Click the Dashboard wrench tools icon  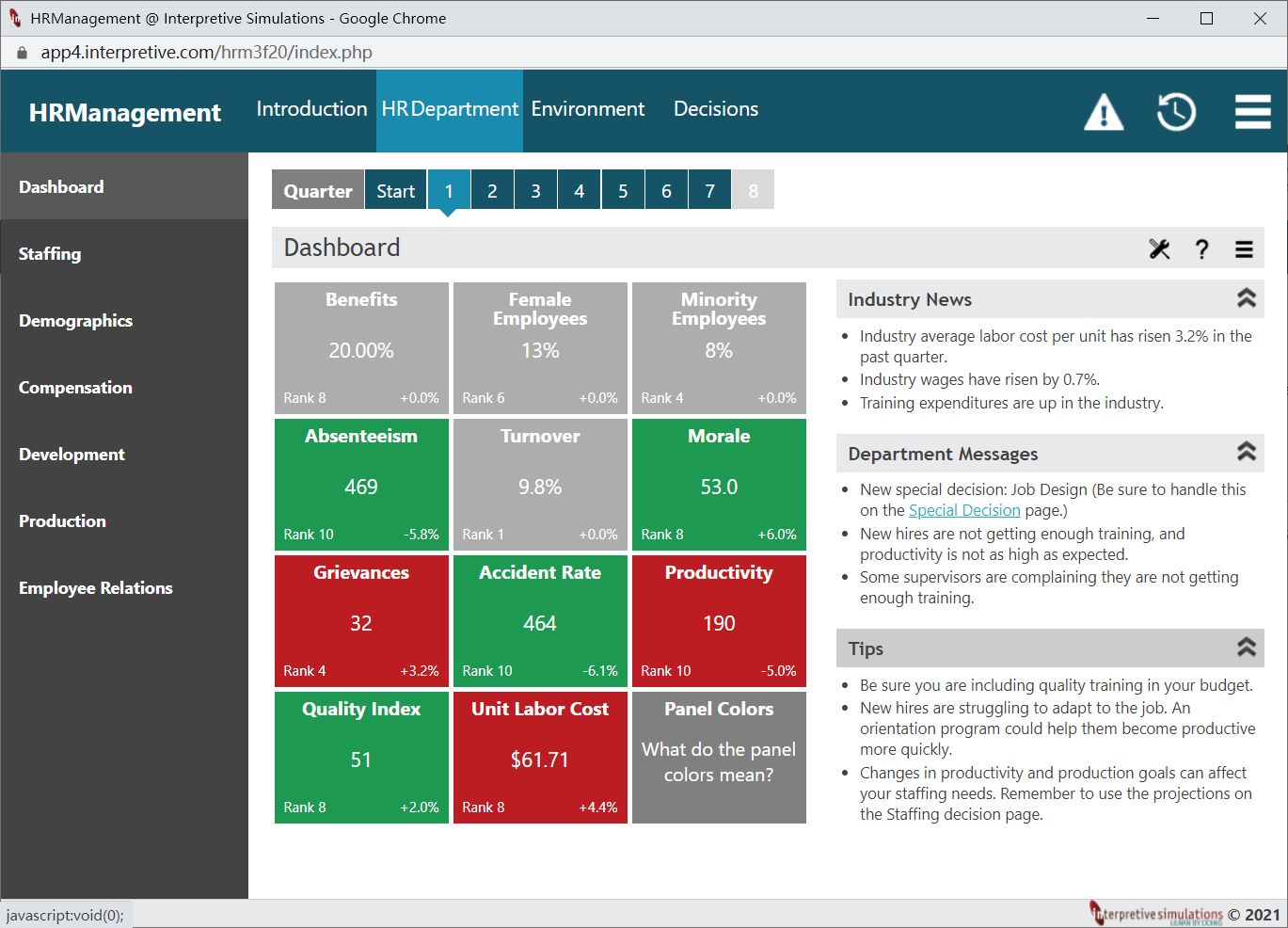pos(1159,248)
